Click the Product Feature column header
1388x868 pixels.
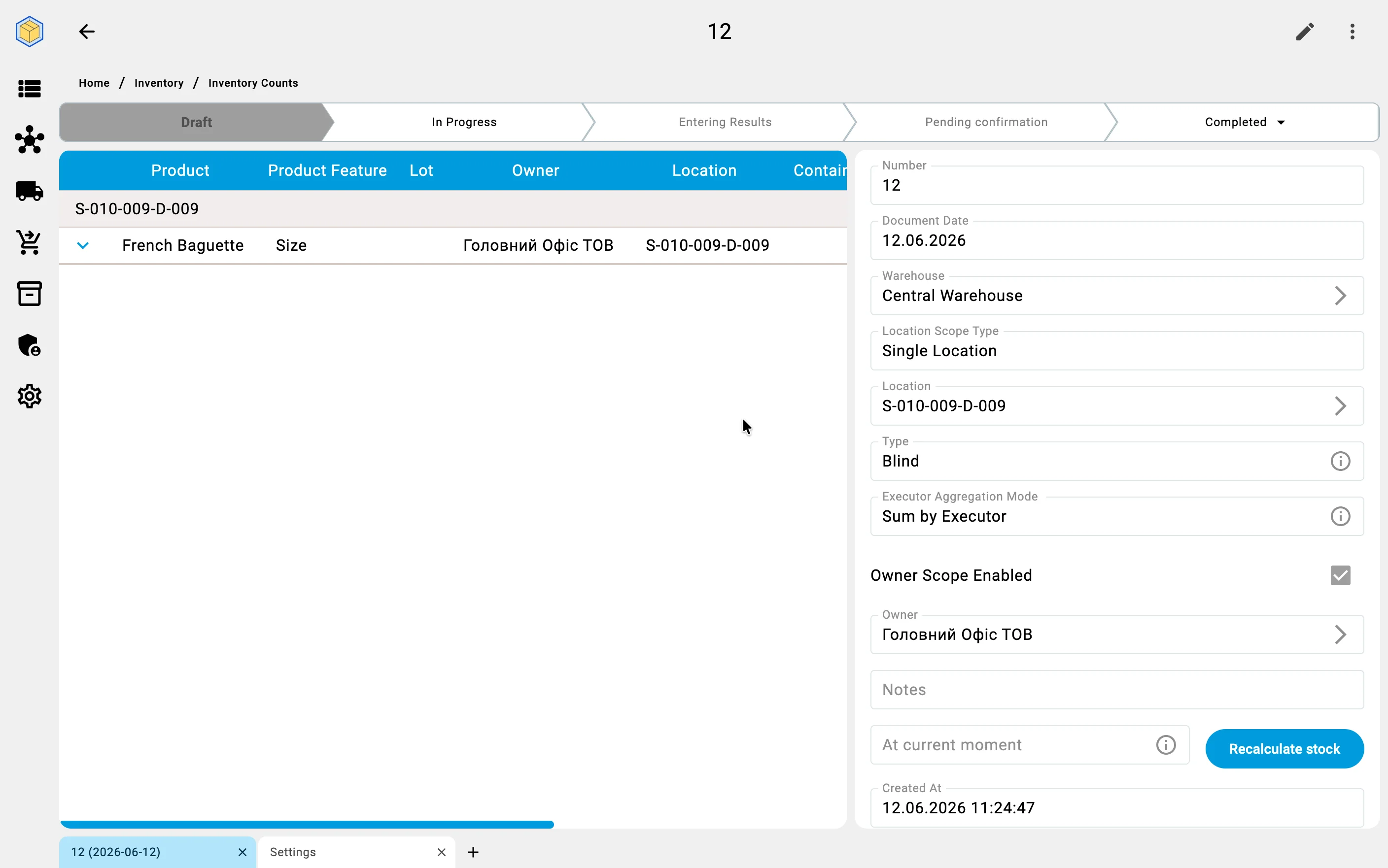[327, 170]
